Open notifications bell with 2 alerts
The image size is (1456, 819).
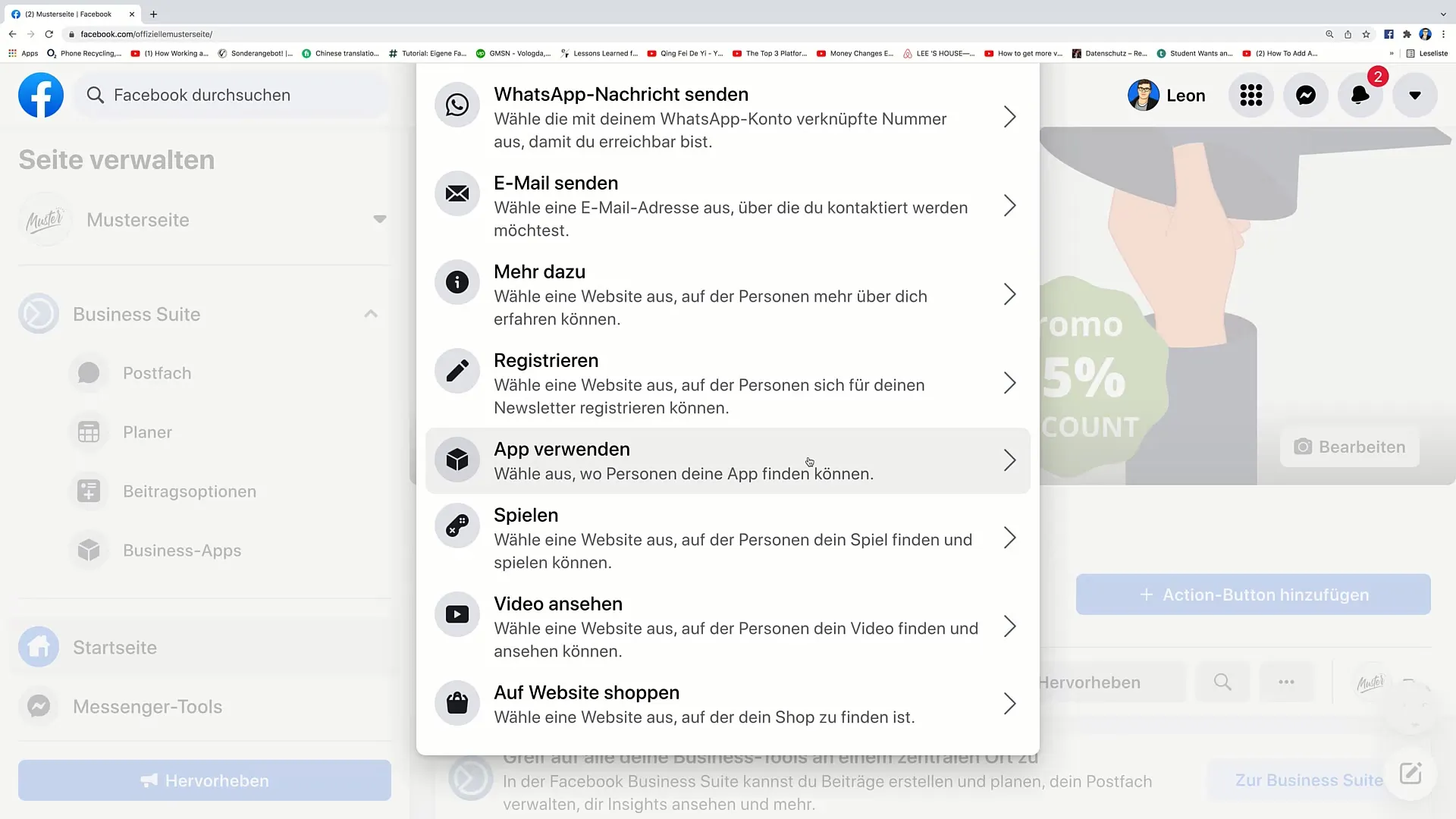point(1360,95)
